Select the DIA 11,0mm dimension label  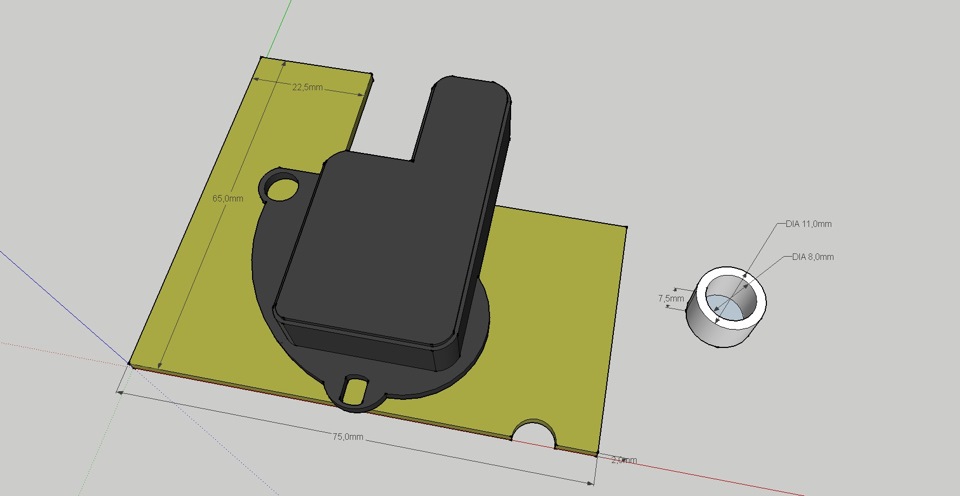808,224
